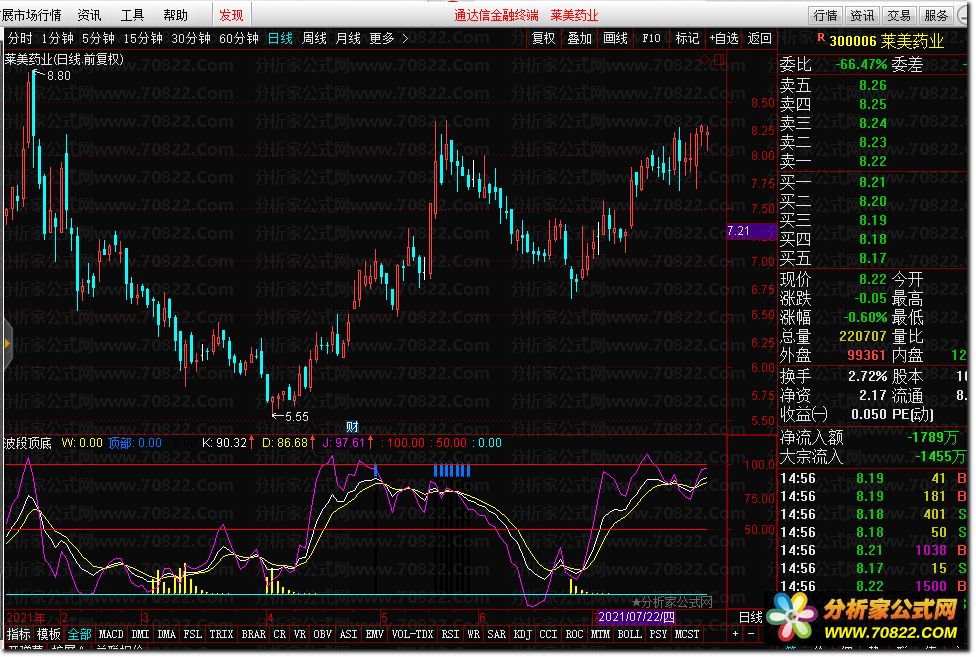Image resolution: width=976 pixels, height=657 pixels.
Task: Switch indicator to VOL-TDX
Action: tap(412, 634)
